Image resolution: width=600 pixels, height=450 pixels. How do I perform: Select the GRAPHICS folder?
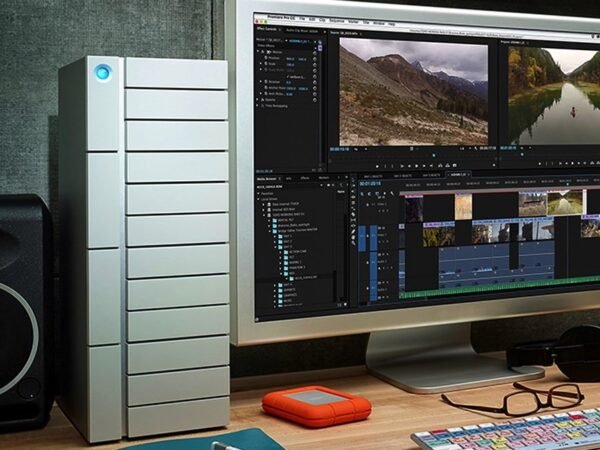(290, 295)
